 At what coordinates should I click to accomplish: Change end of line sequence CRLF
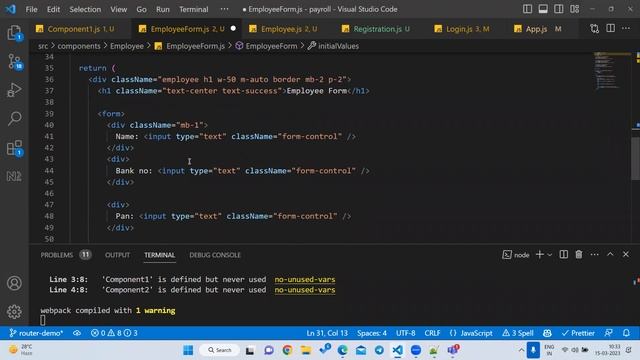pos(432,333)
